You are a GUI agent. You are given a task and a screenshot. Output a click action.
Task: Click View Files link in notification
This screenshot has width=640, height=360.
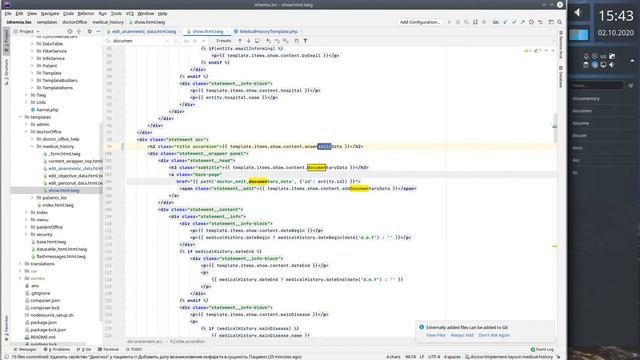tap(436, 335)
